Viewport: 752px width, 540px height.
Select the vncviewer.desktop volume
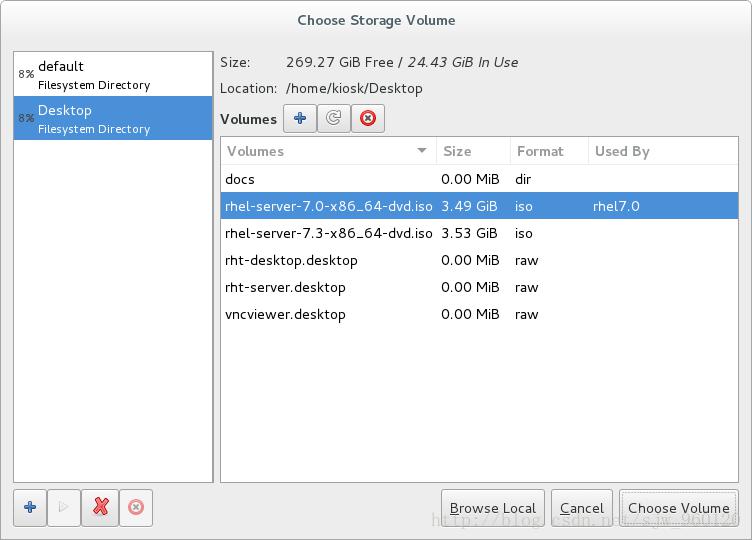285,315
